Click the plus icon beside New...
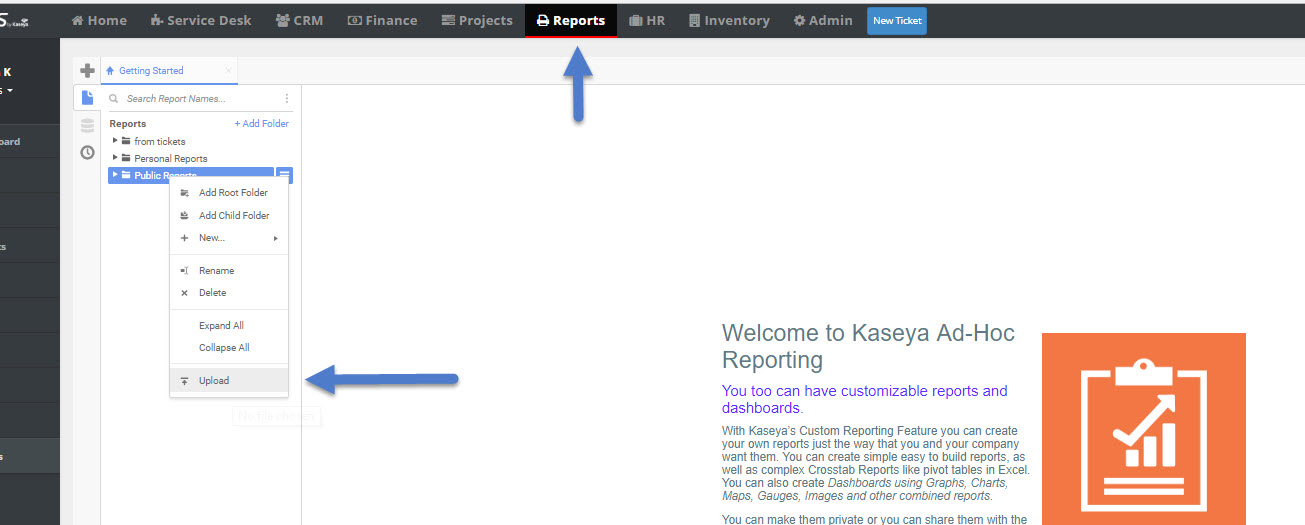Image resolution: width=1305 pixels, height=525 pixels. click(x=184, y=238)
